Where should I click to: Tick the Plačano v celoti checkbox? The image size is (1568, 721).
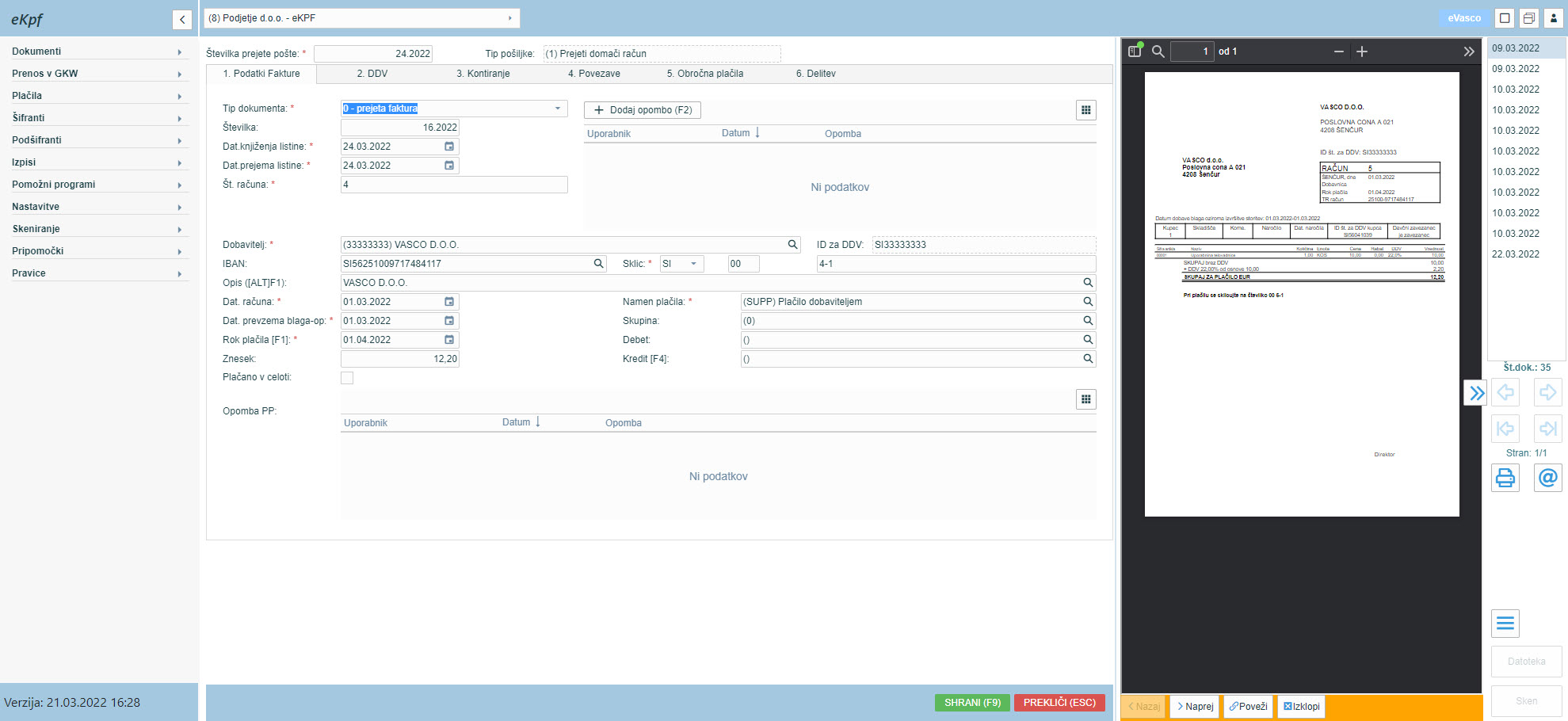point(347,378)
